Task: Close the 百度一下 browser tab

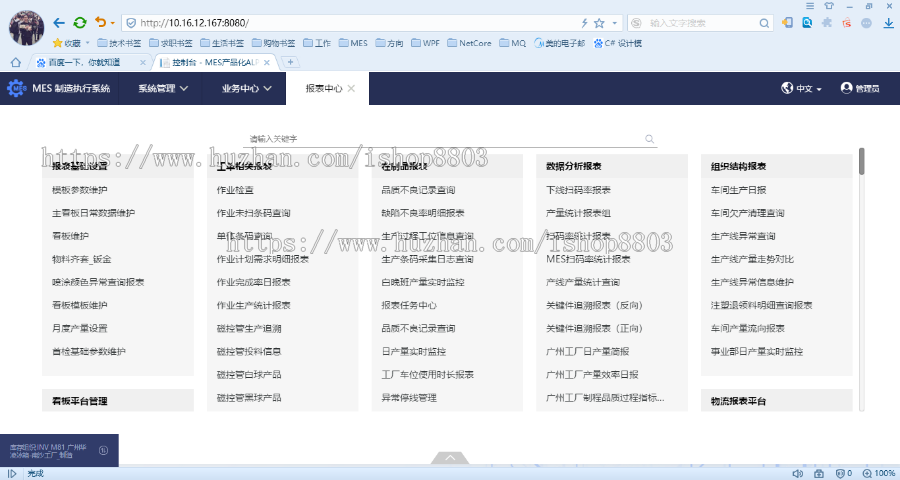Action: 143,62
